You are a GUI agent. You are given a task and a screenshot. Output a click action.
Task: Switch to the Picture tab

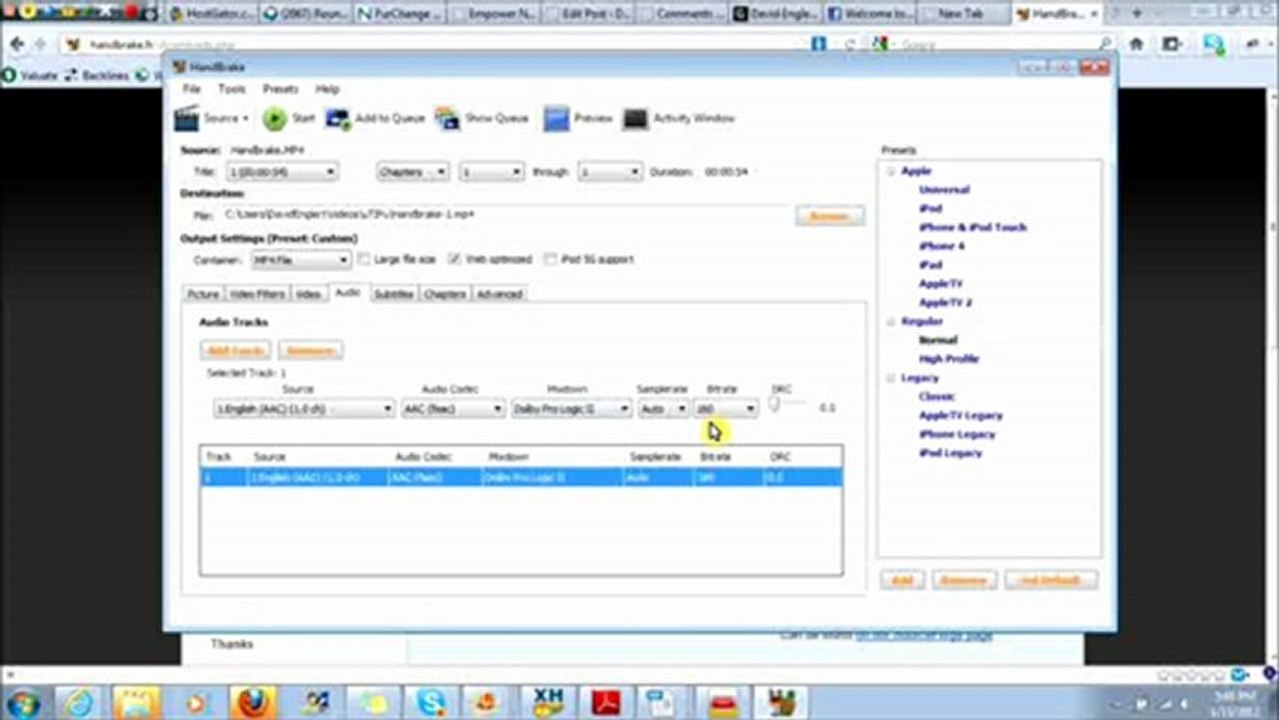coord(203,294)
